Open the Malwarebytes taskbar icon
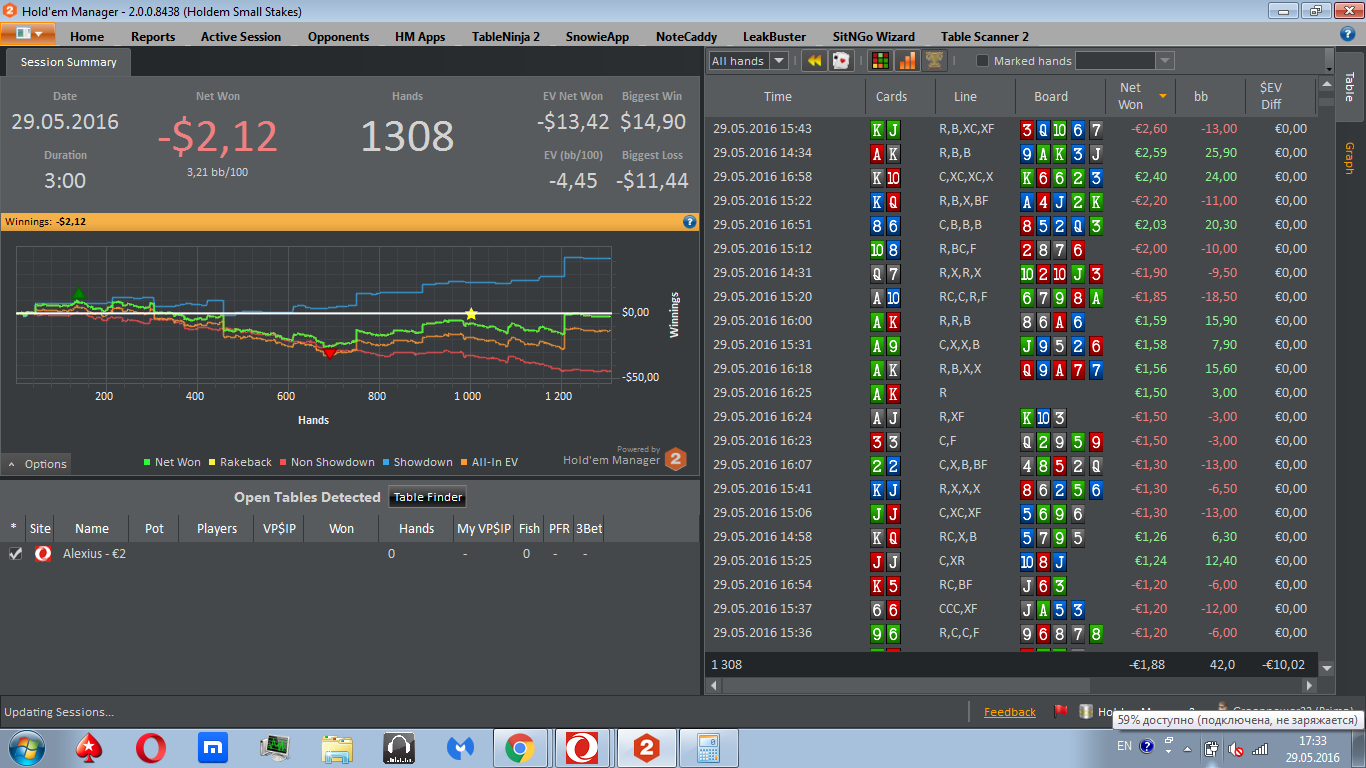1366x768 pixels. point(459,747)
